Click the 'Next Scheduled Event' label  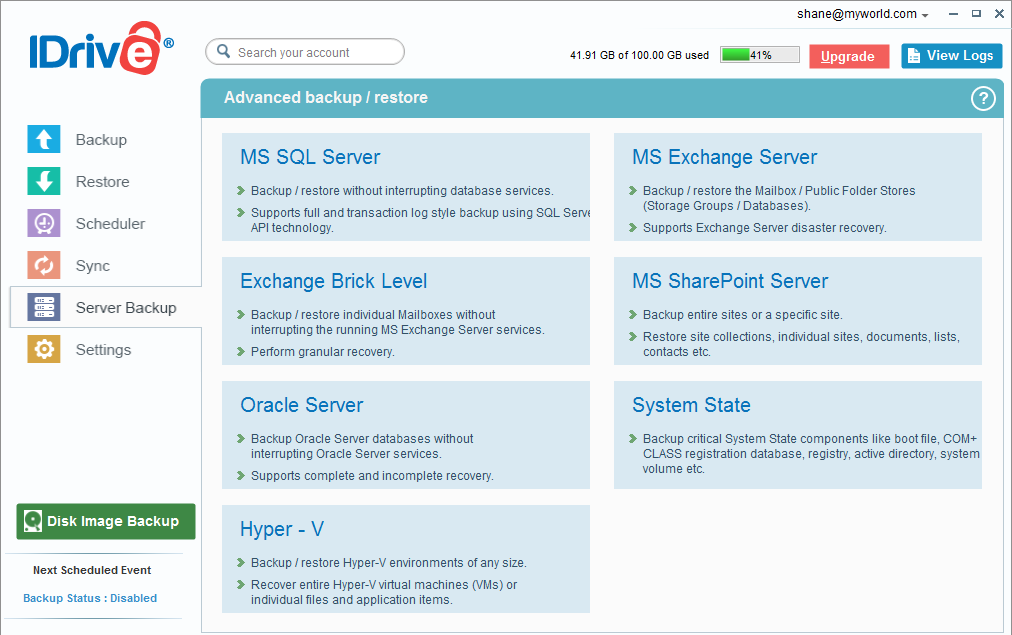pos(92,570)
